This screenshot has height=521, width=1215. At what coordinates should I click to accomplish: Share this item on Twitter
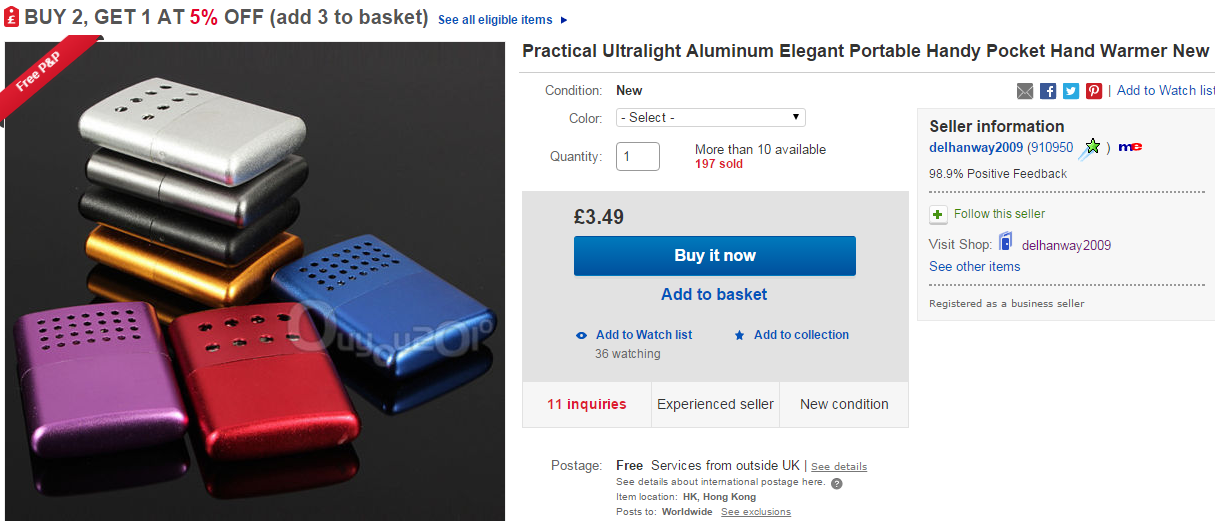coord(1071,91)
